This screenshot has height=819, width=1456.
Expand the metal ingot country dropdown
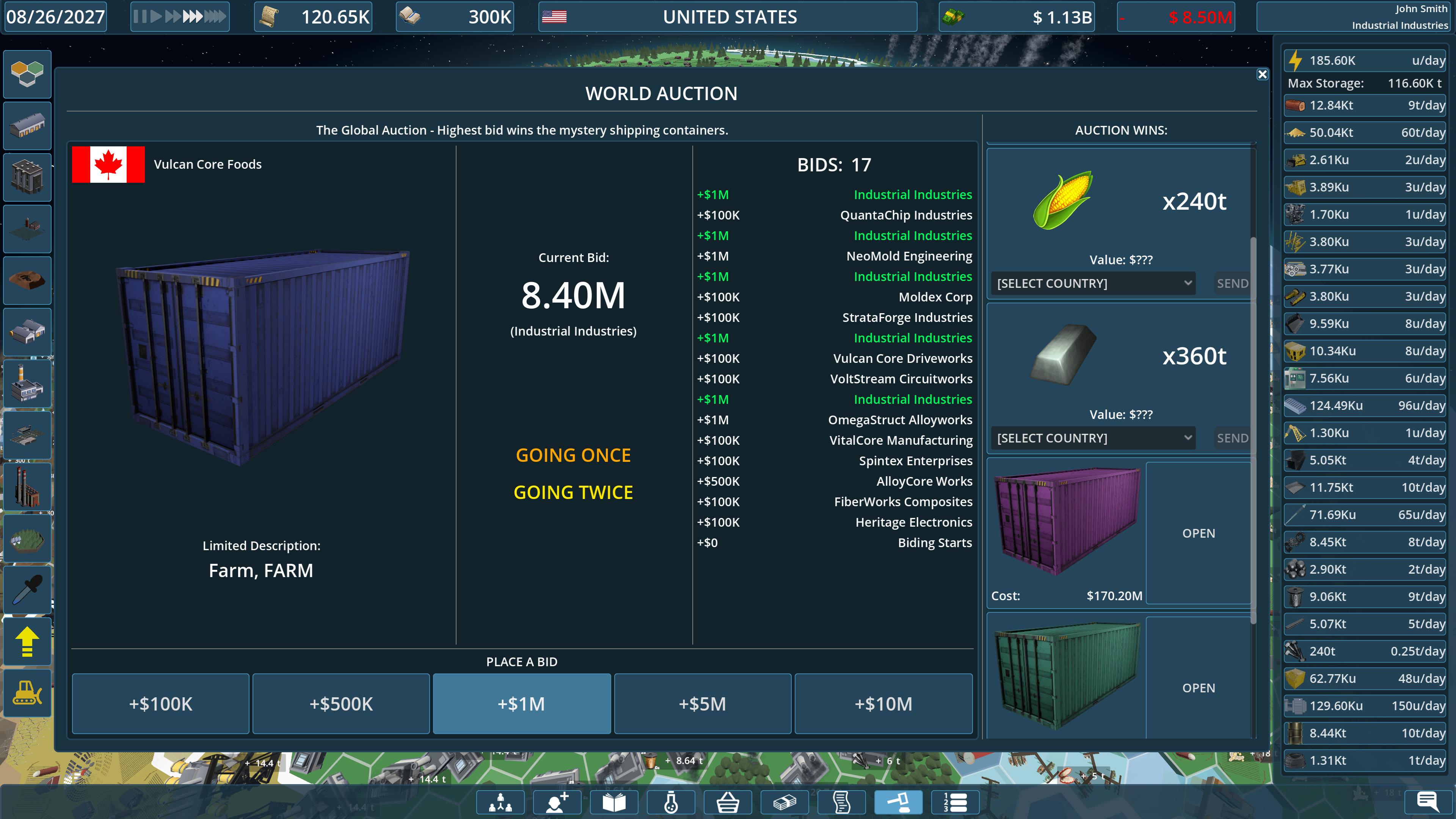point(1092,438)
